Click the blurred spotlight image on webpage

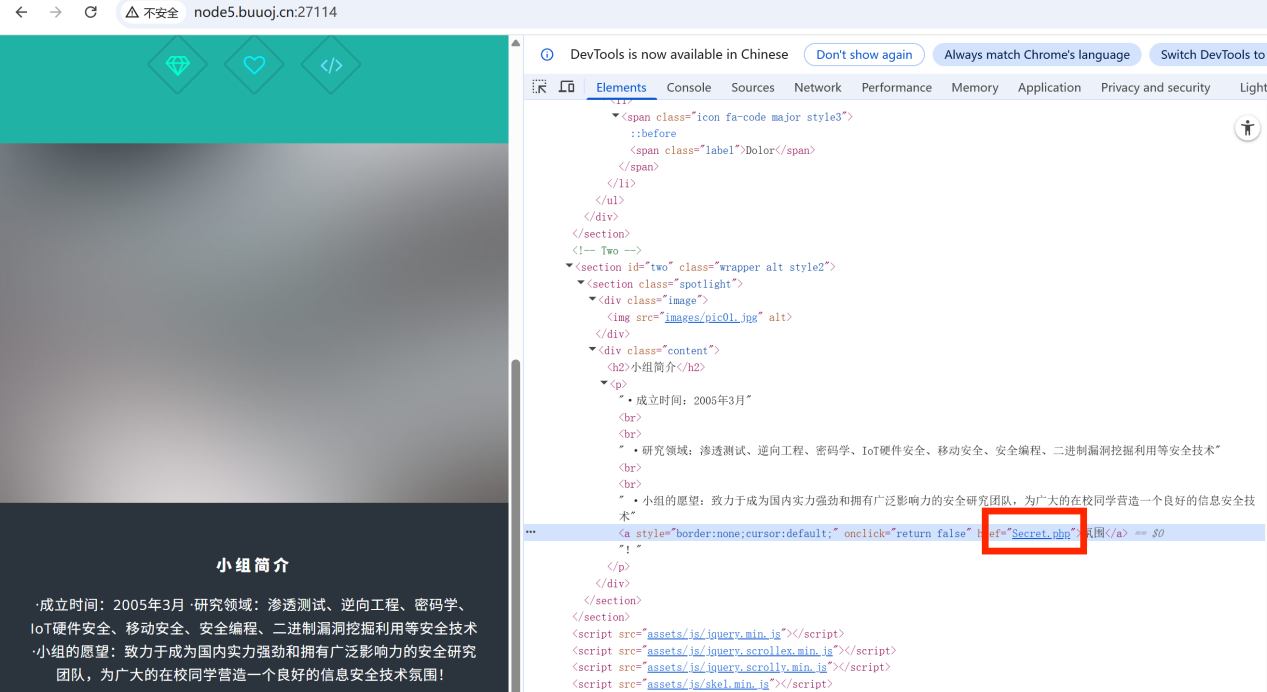pyautogui.click(x=254, y=323)
